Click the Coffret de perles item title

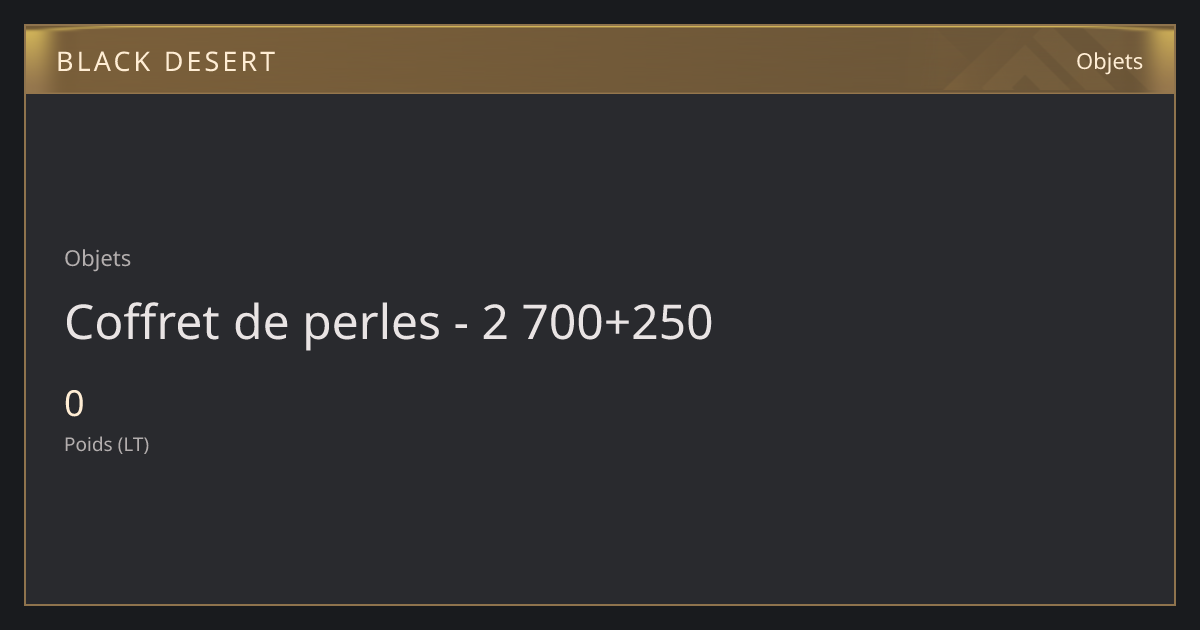point(388,322)
